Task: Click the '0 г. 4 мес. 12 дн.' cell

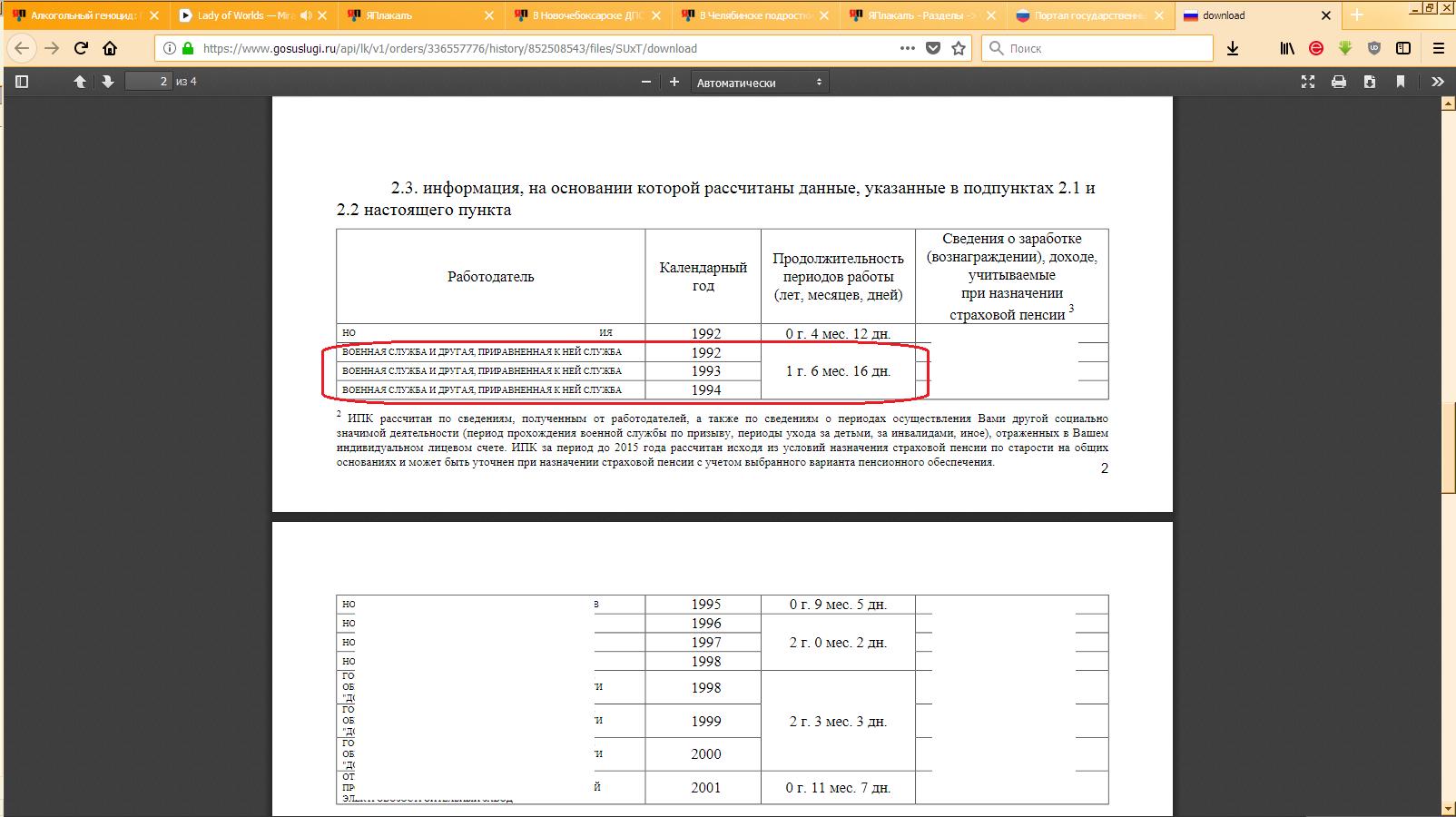Action: [x=838, y=333]
